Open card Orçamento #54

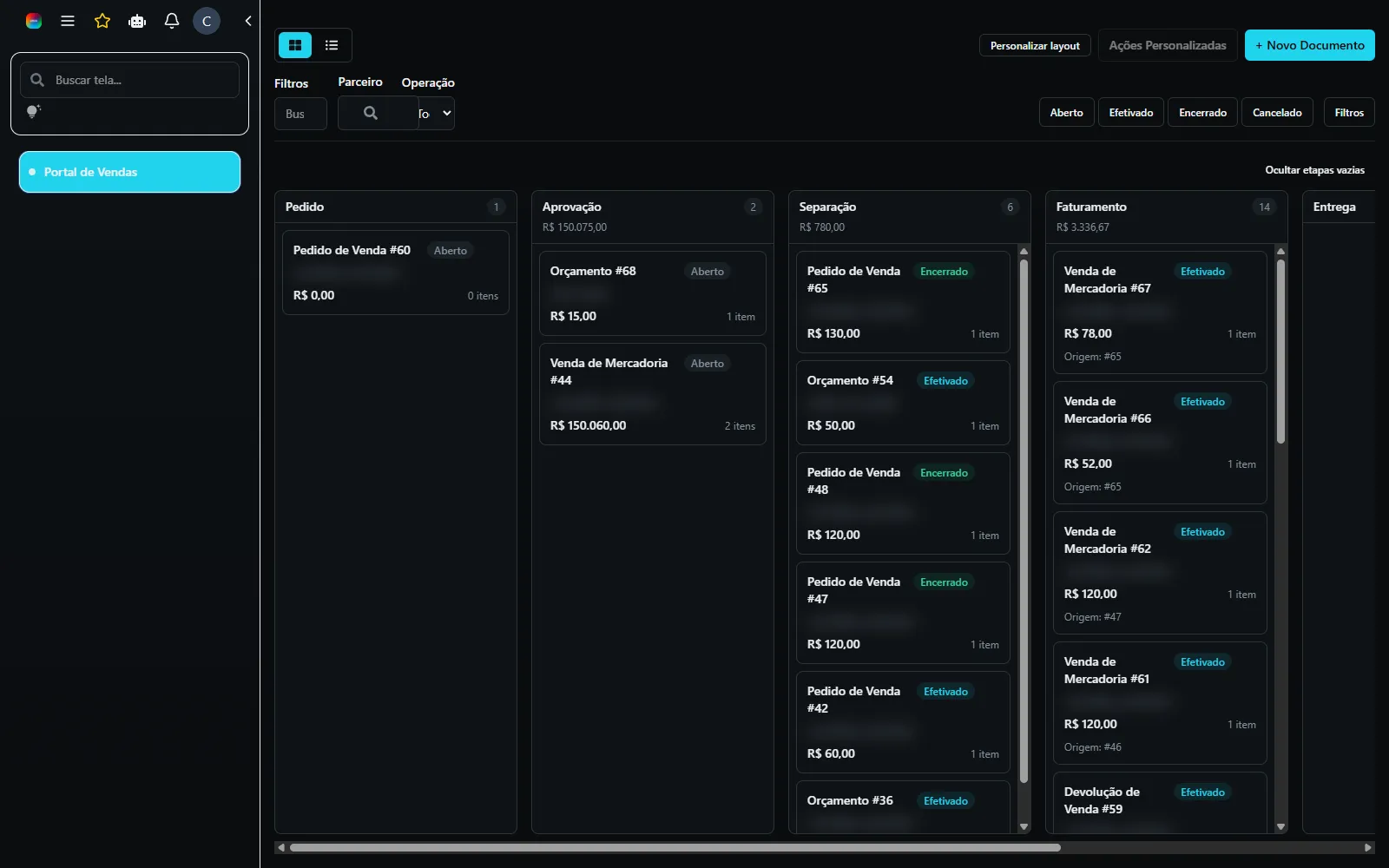tap(903, 403)
